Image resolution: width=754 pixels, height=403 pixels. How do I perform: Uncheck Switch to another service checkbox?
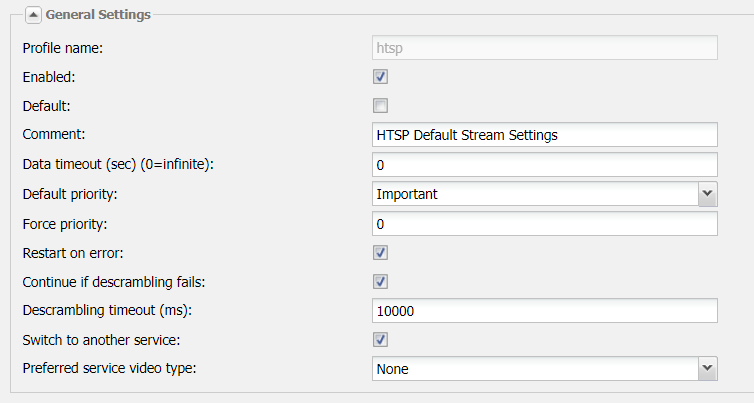click(x=380, y=341)
